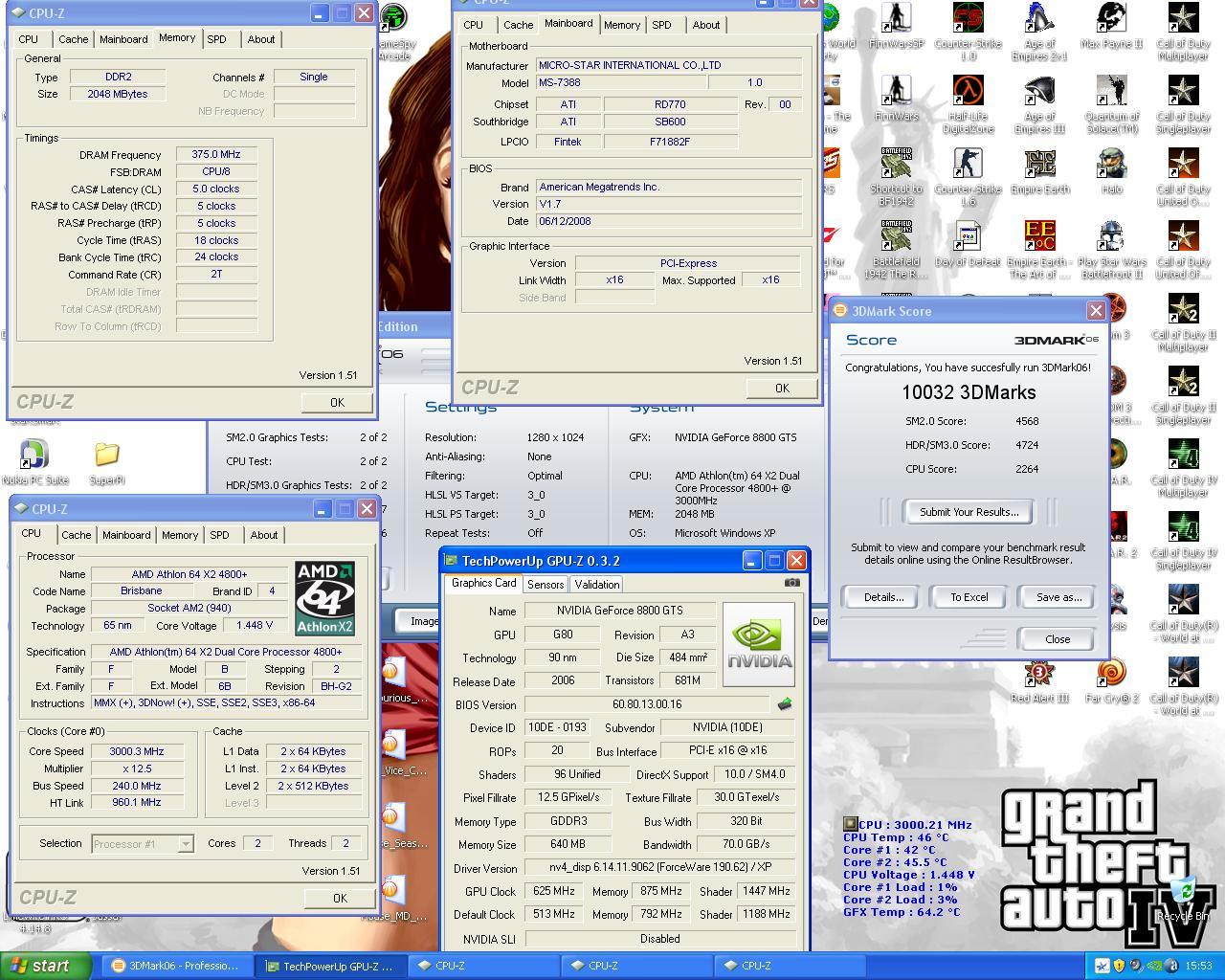Click GPU-Z BIOS save chip icon
The image size is (1225, 980).
coord(785,704)
